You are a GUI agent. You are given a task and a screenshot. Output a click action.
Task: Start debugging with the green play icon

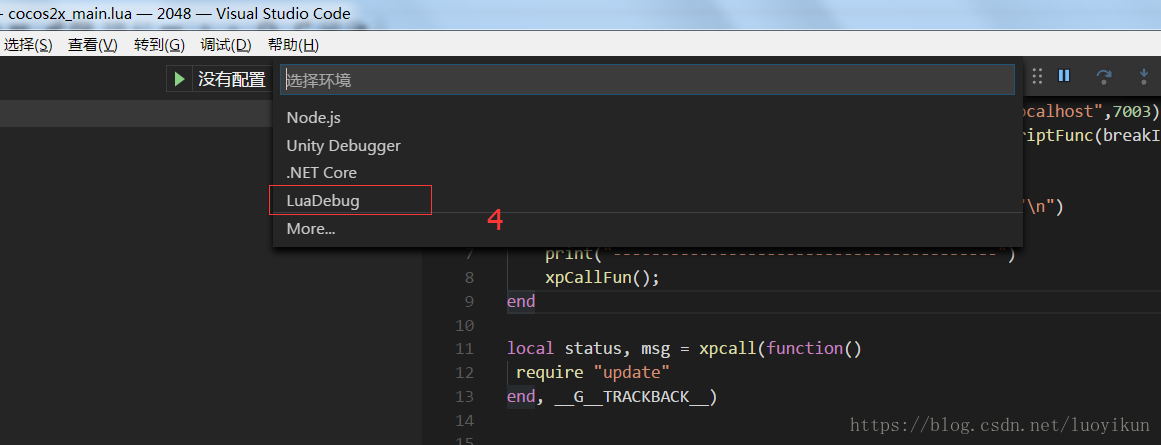(x=179, y=78)
